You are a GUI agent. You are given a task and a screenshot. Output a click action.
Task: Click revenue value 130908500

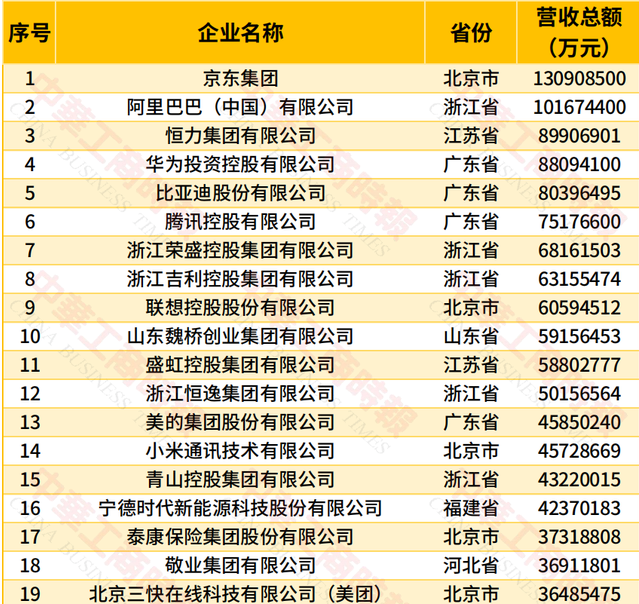(580, 78)
